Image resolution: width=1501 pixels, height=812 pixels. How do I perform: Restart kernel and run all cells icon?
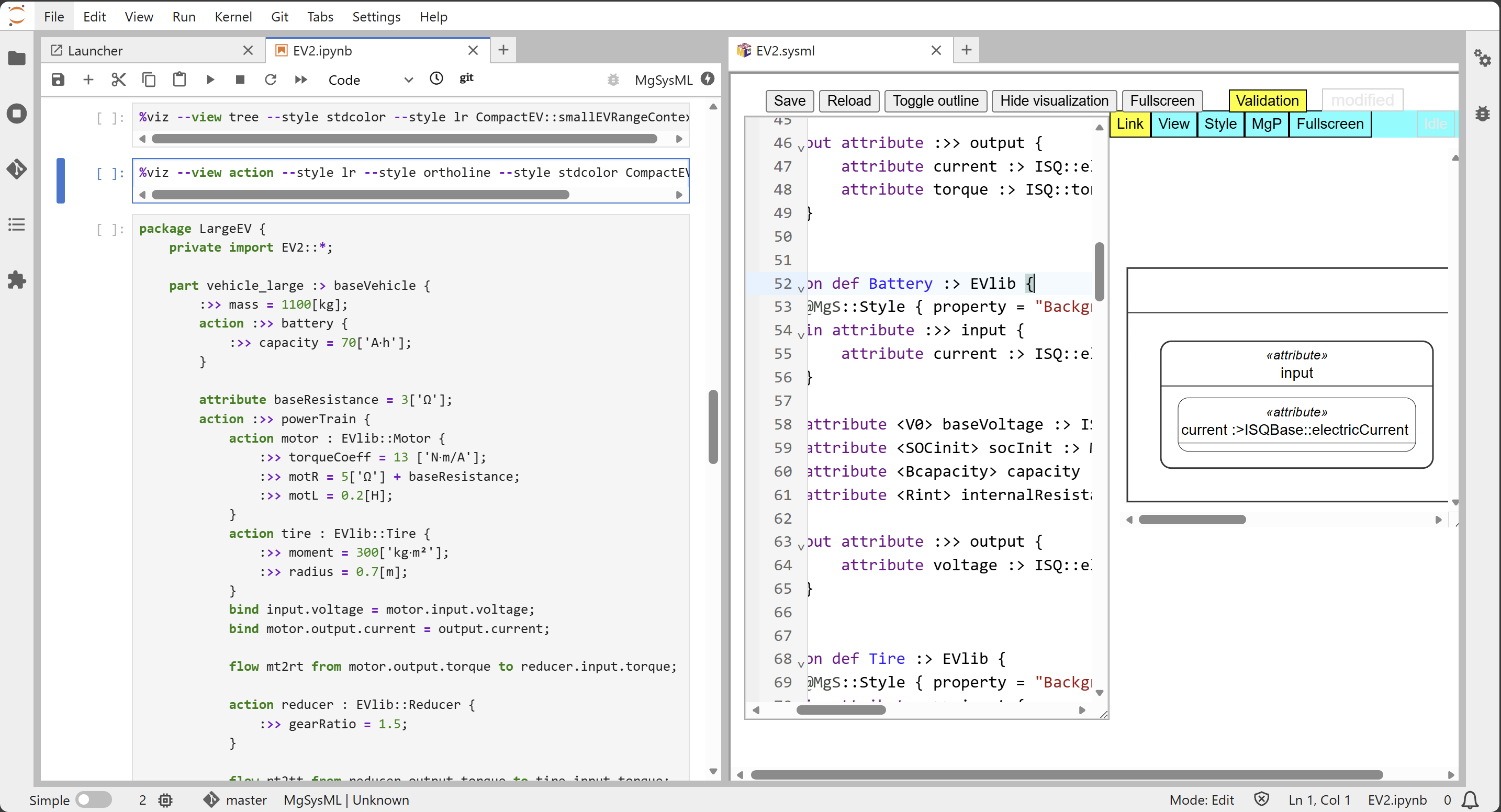coord(300,79)
